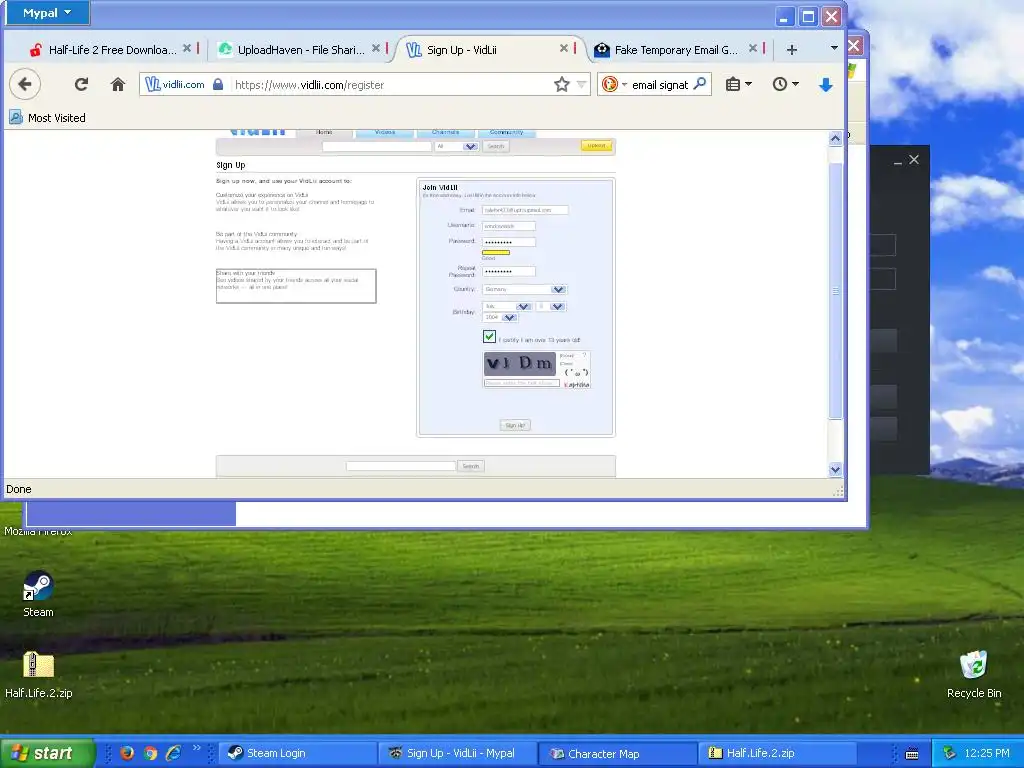Click into the Username input field
Screen dimensions: 1024x768
[x=509, y=226]
